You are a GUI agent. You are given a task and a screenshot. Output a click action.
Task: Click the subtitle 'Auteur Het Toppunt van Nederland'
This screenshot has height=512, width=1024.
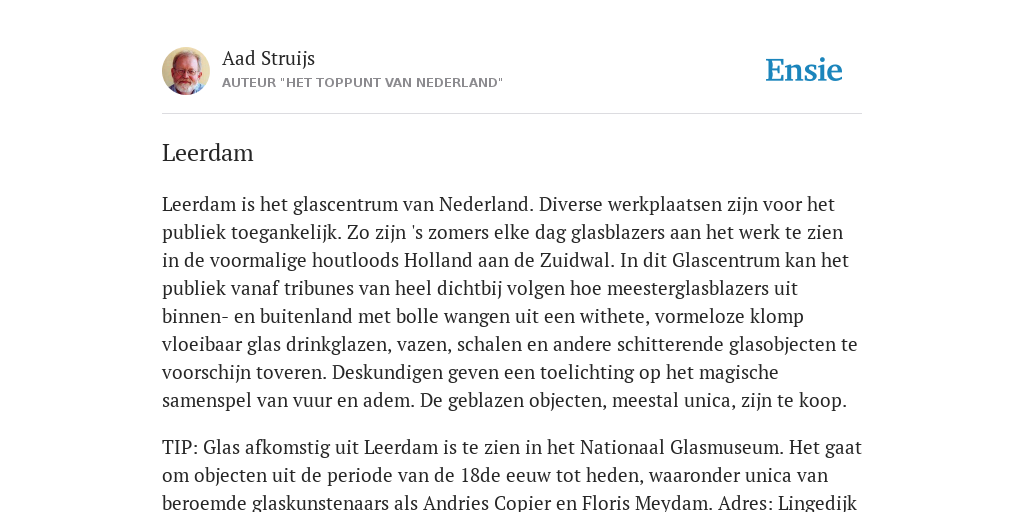click(362, 83)
